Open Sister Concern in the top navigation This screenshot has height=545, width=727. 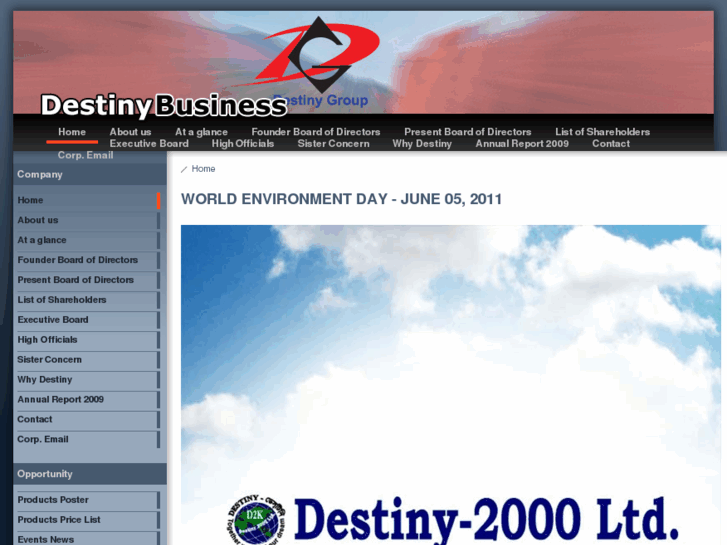pos(333,143)
